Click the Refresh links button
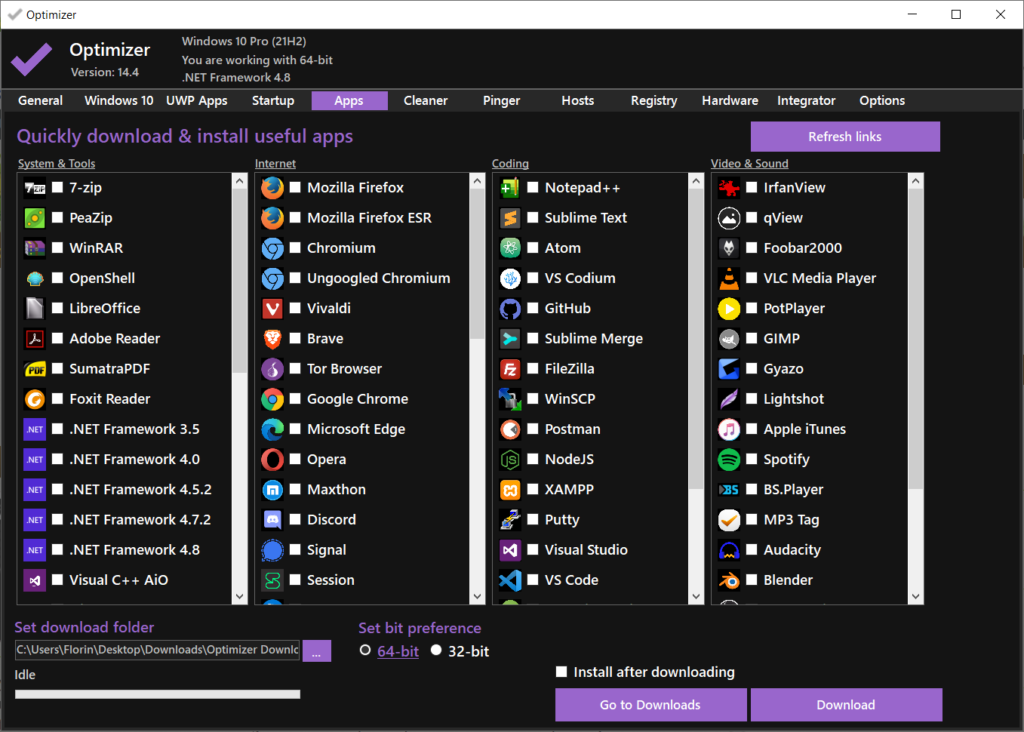The image size is (1024, 732). point(845,136)
